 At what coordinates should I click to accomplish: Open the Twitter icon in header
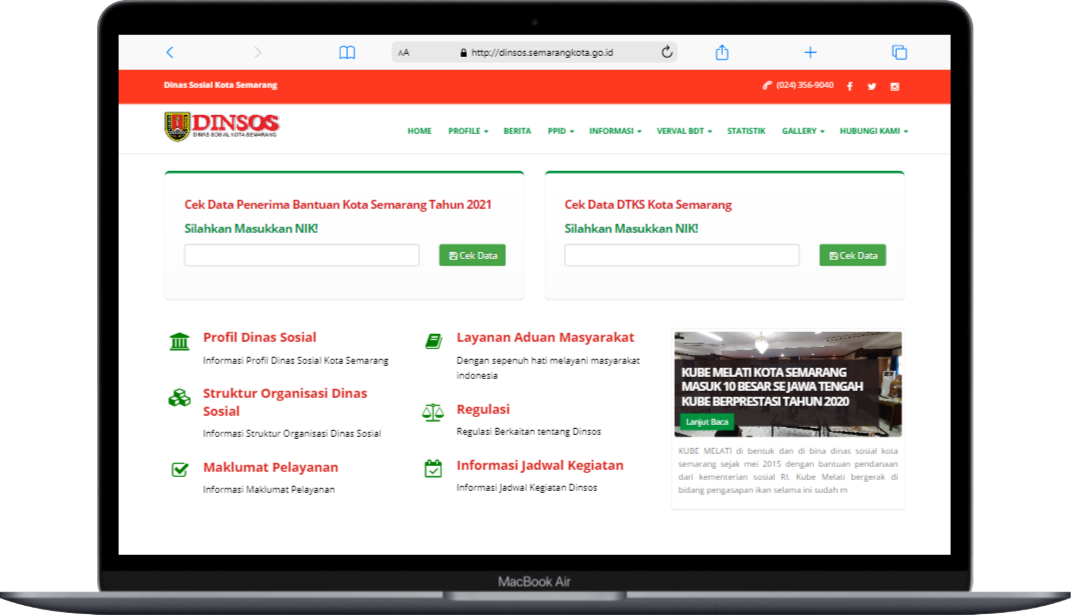click(872, 86)
